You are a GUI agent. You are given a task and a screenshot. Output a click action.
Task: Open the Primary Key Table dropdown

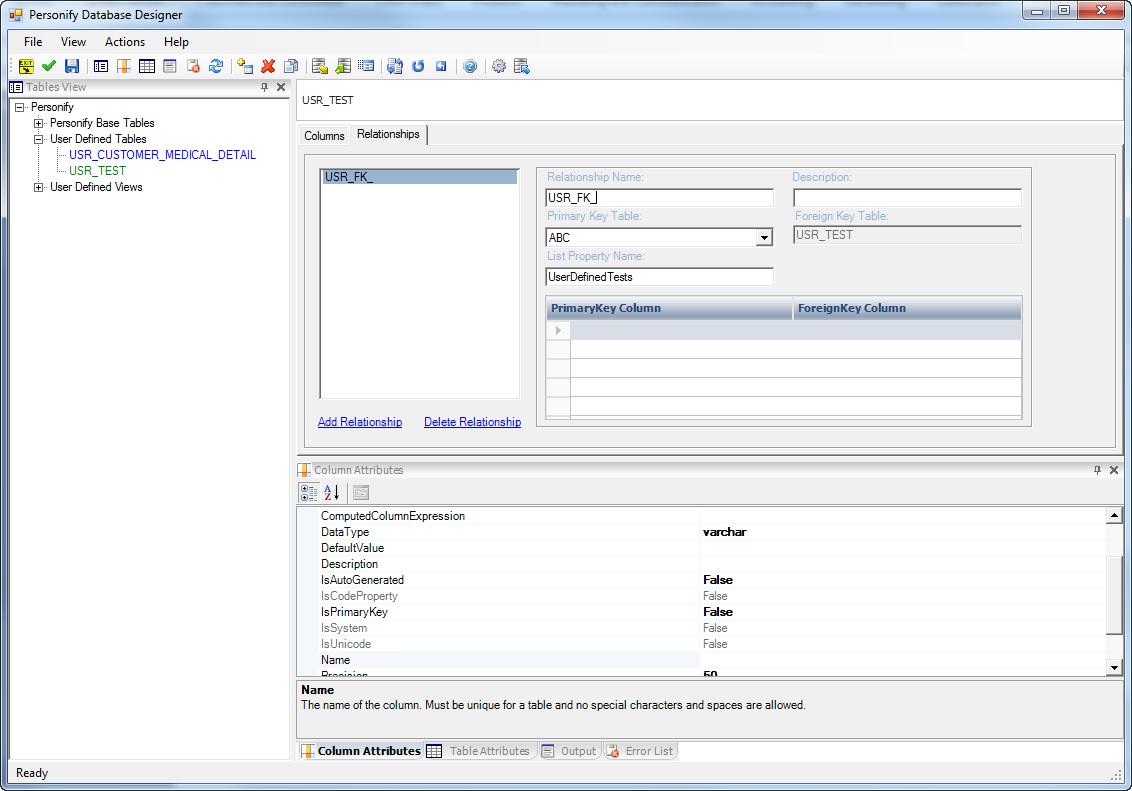764,238
